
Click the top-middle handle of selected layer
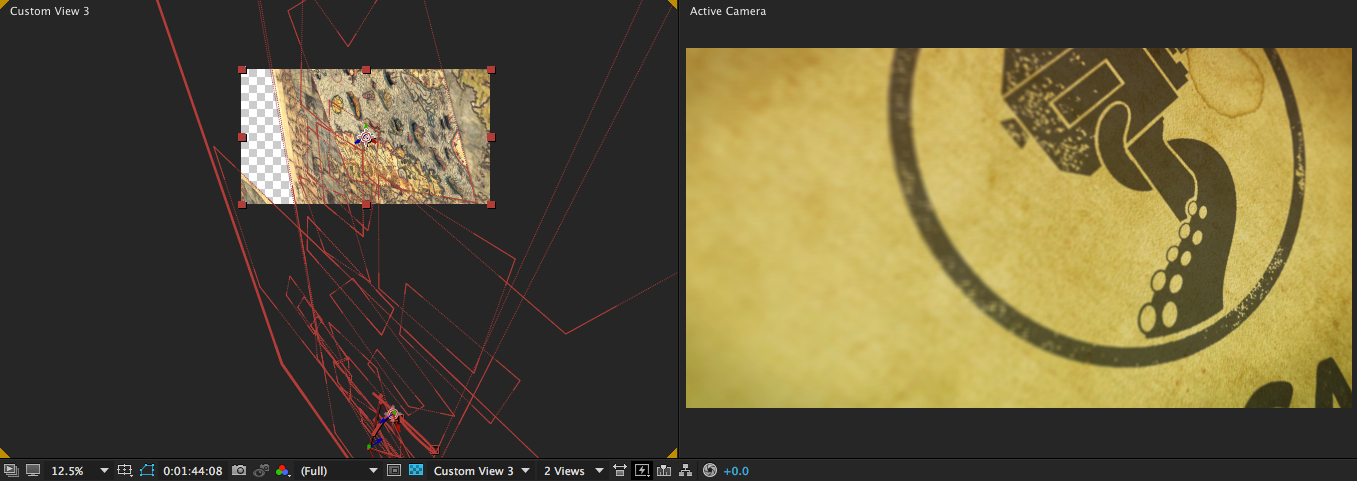(x=366, y=70)
